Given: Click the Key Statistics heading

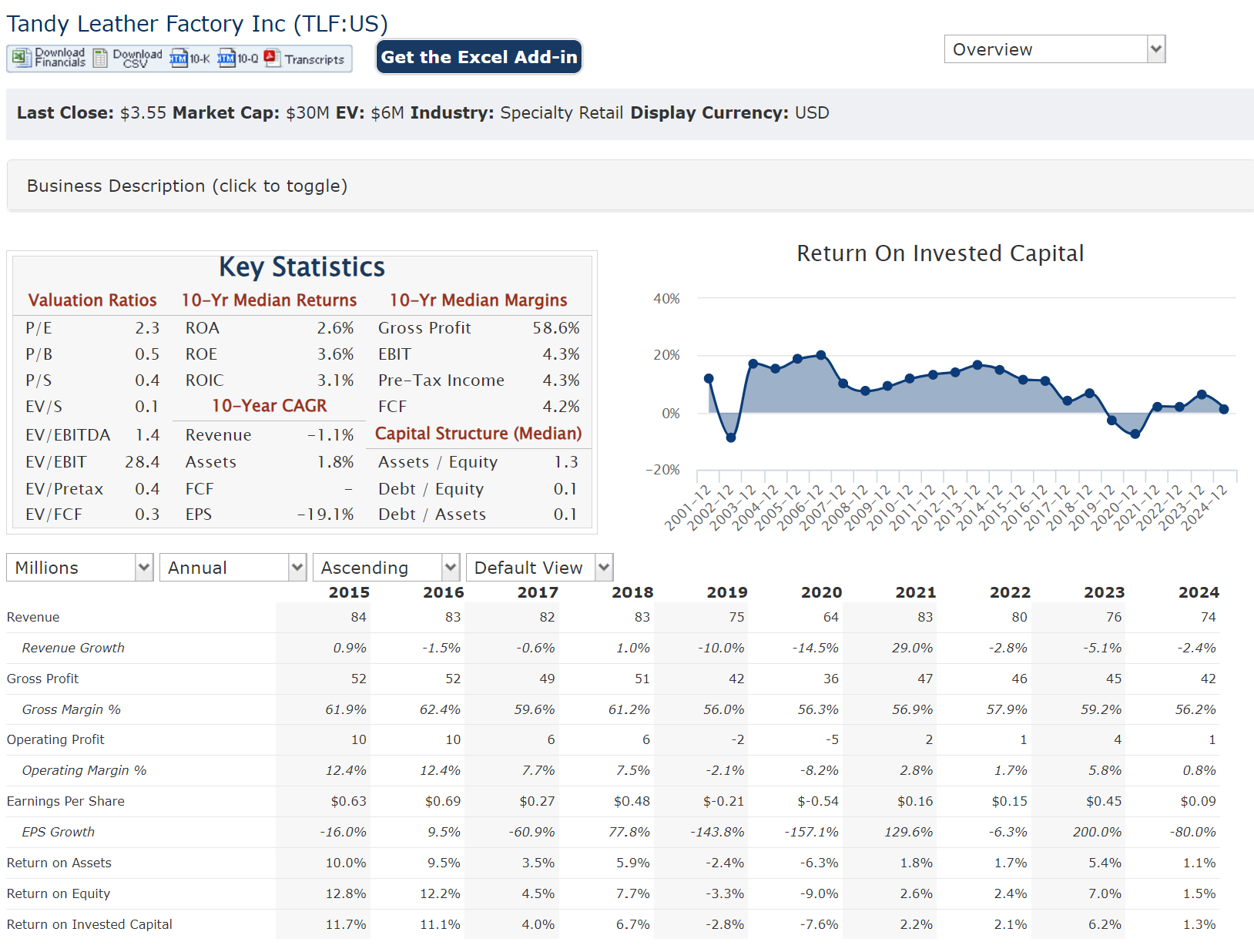Looking at the screenshot, I should point(302,266).
